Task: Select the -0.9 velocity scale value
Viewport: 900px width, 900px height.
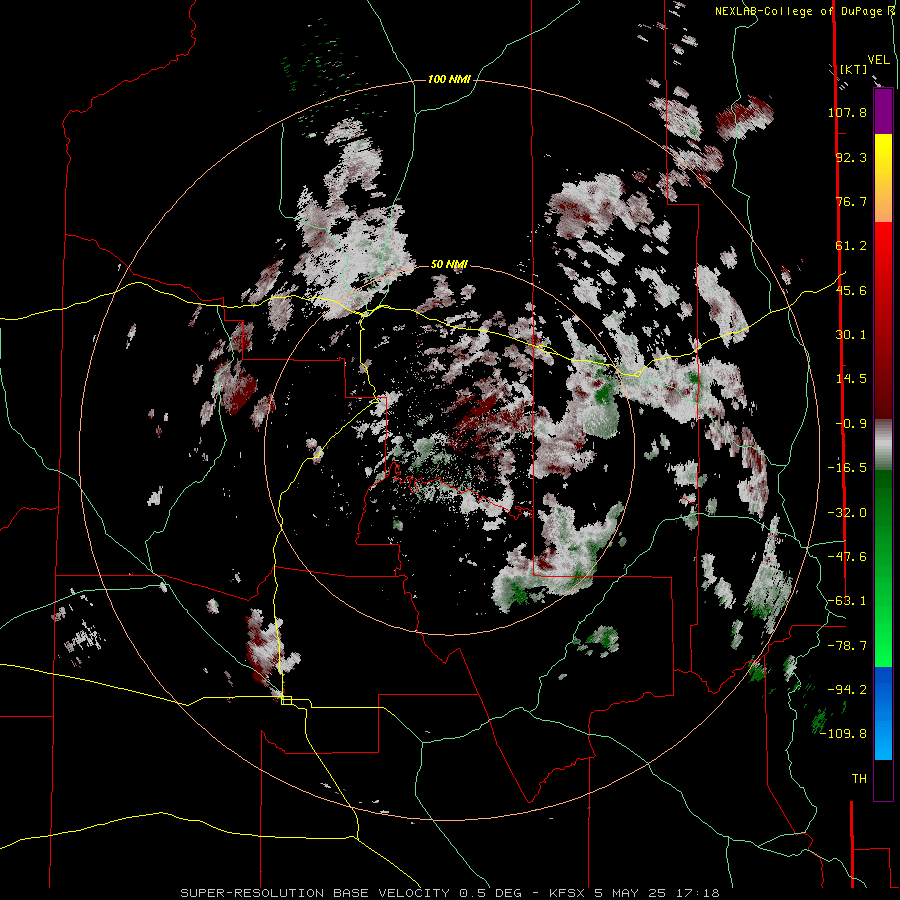Action: click(851, 424)
